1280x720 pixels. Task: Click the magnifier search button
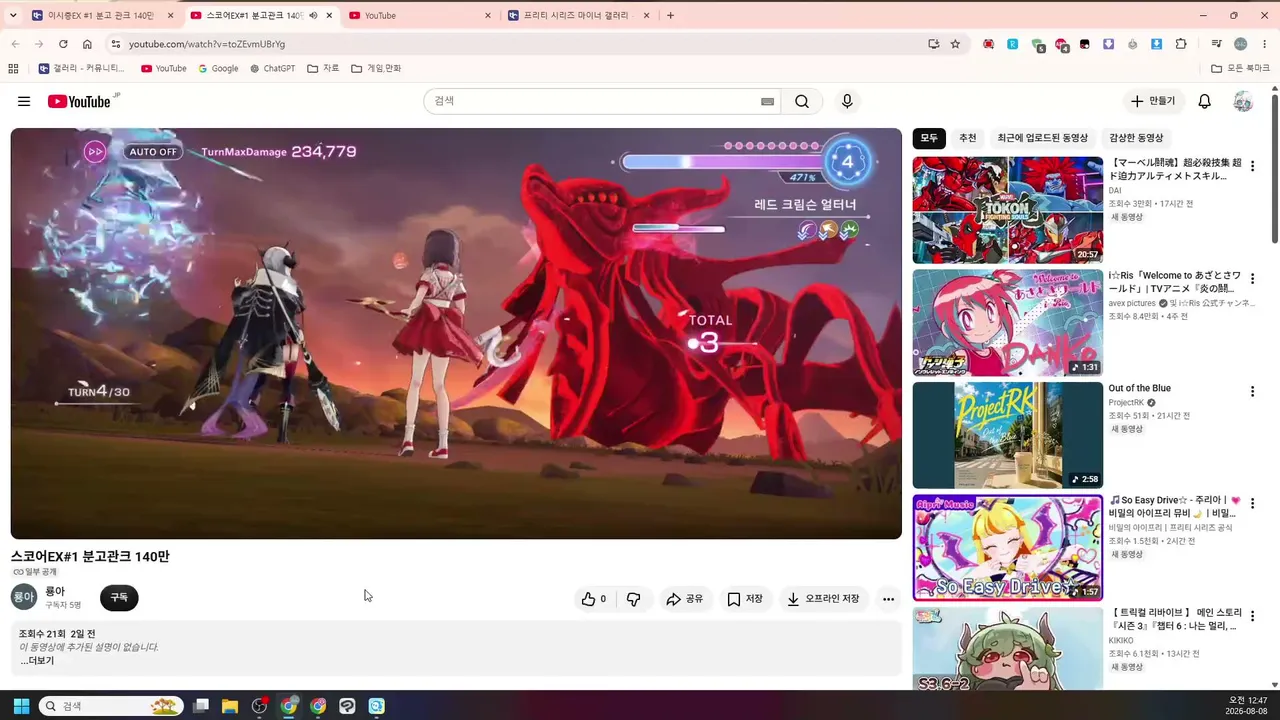[x=802, y=101]
